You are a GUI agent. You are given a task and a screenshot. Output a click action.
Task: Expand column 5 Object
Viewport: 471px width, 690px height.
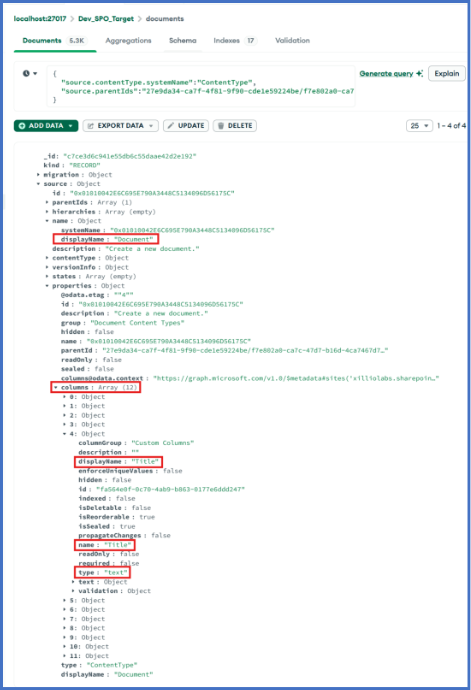click(65, 600)
